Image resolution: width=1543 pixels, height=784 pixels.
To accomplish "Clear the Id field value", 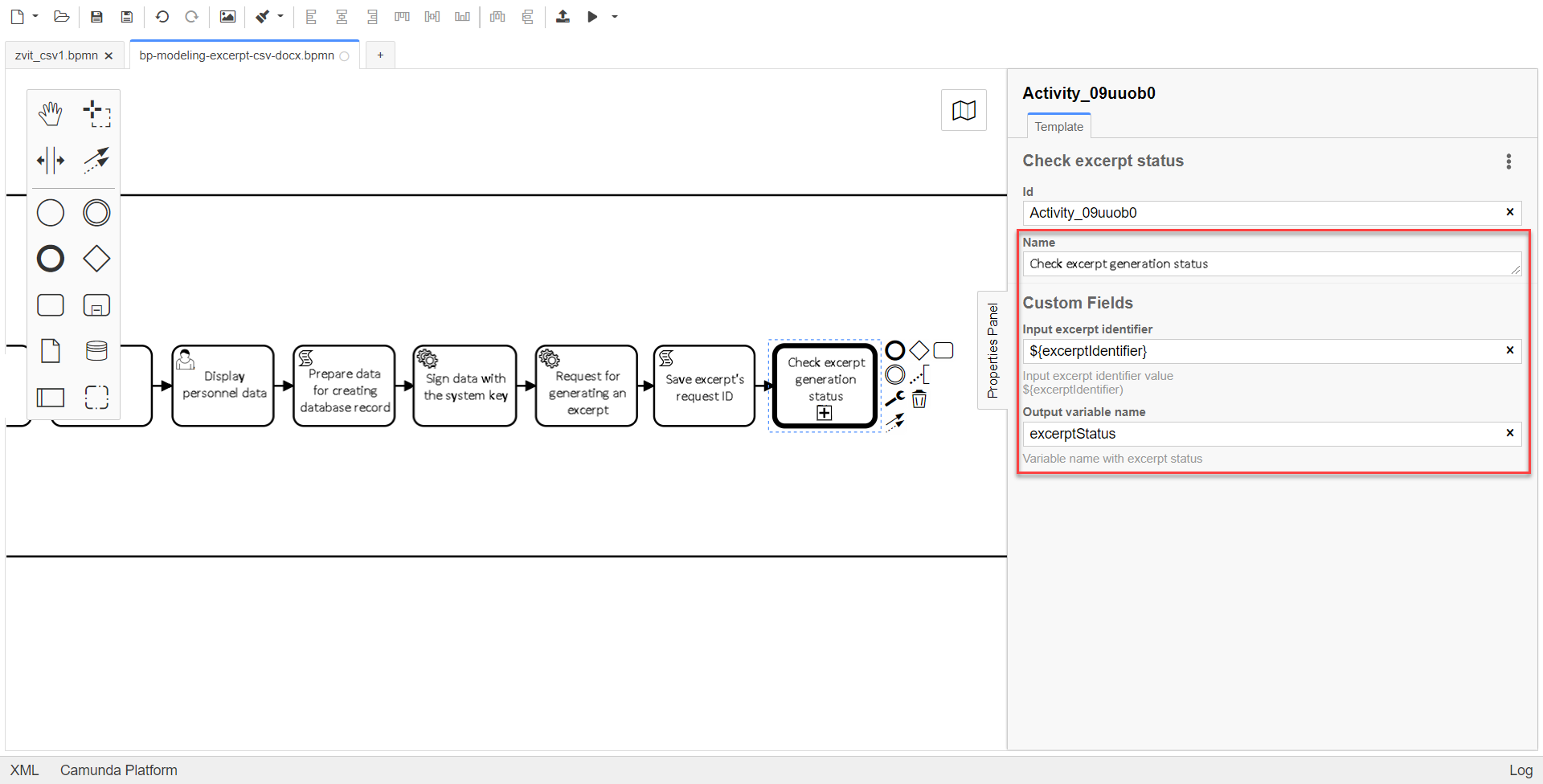I will coord(1509,212).
